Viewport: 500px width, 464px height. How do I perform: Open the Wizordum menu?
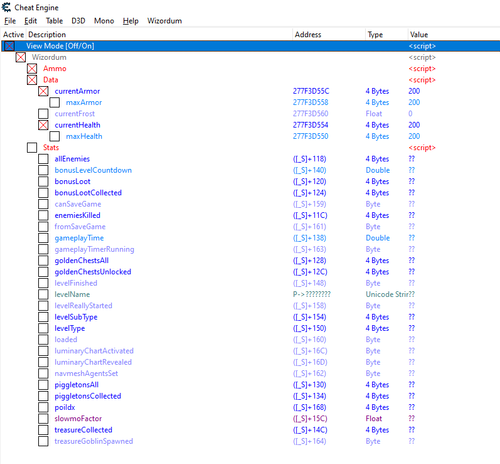[165, 21]
